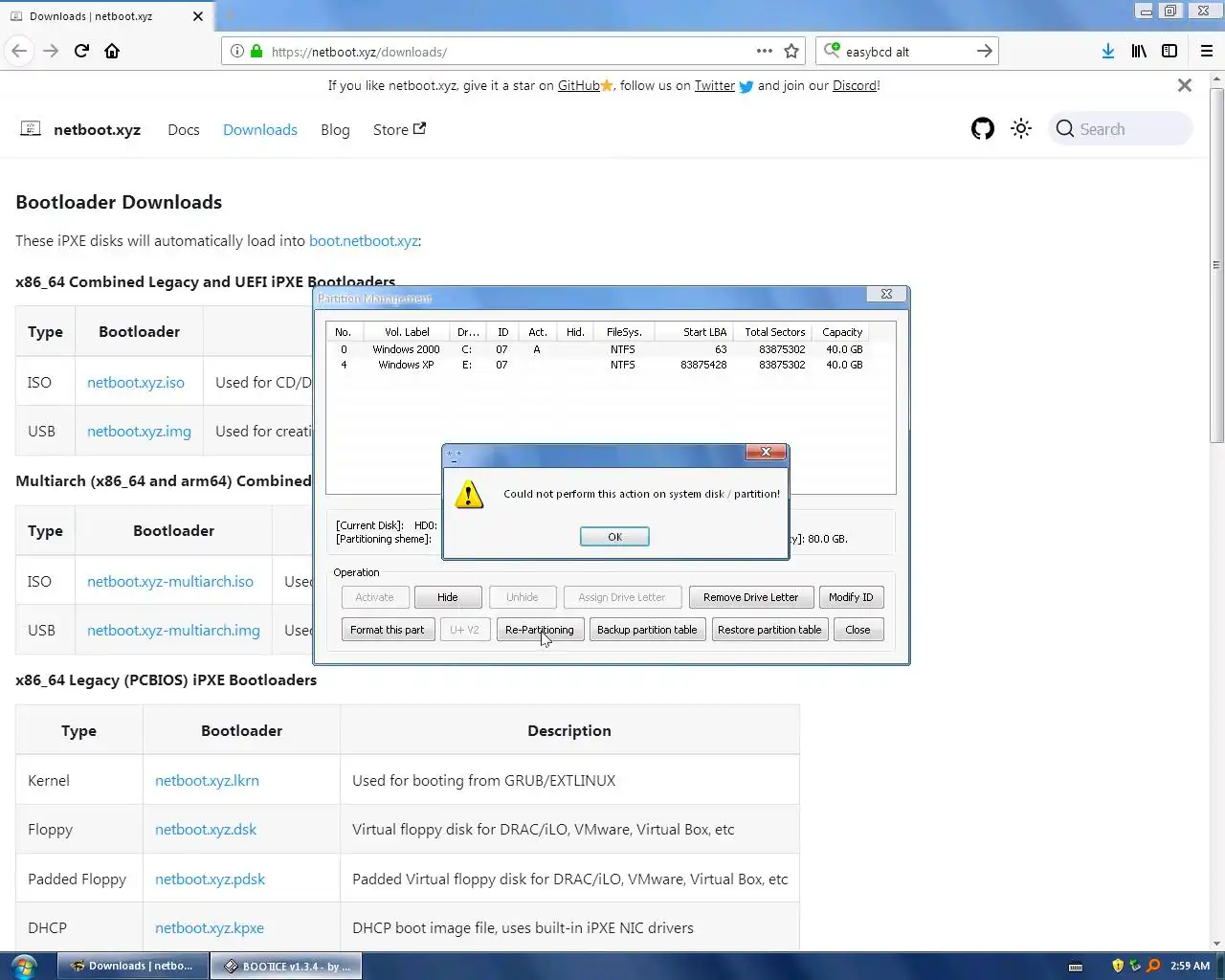Switch to the Downloads | netboot.xyz tab
The height and width of the screenshot is (980, 1225).
click(105, 16)
